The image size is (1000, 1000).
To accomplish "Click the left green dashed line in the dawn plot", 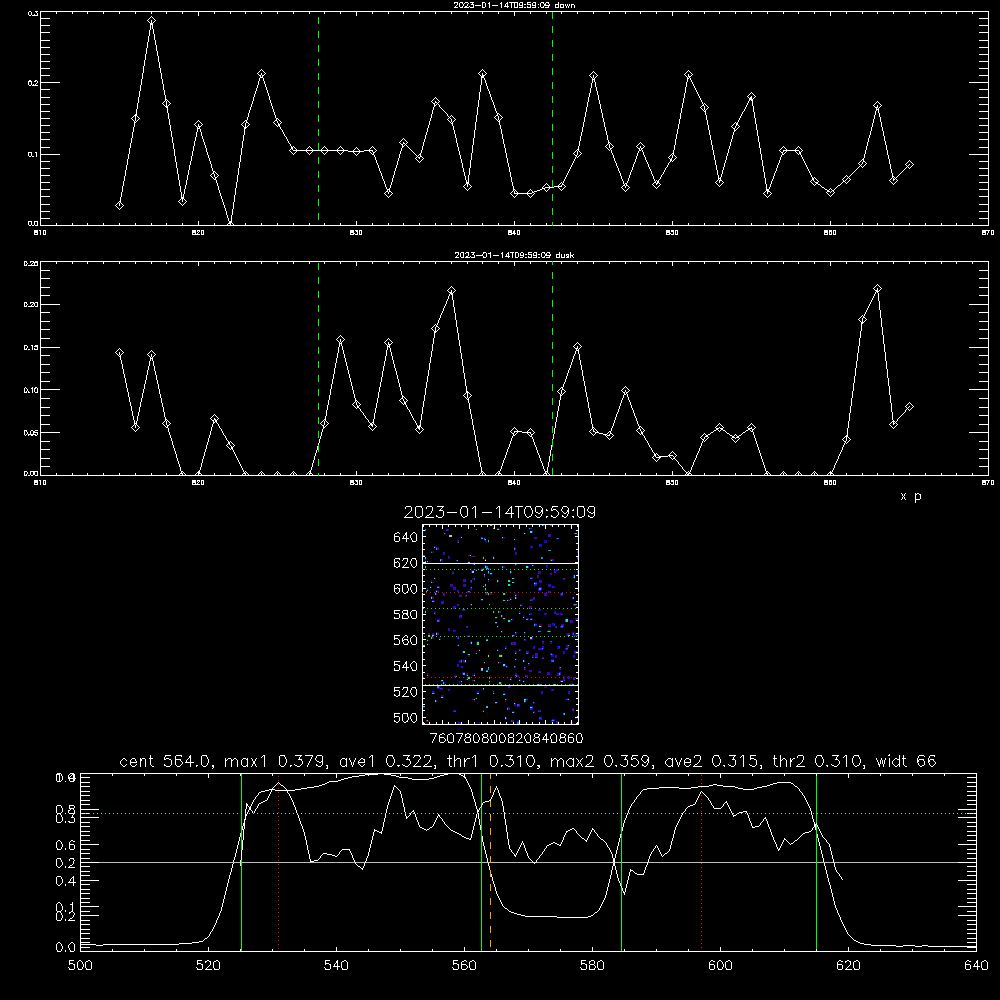I will pyautogui.click(x=318, y=118).
